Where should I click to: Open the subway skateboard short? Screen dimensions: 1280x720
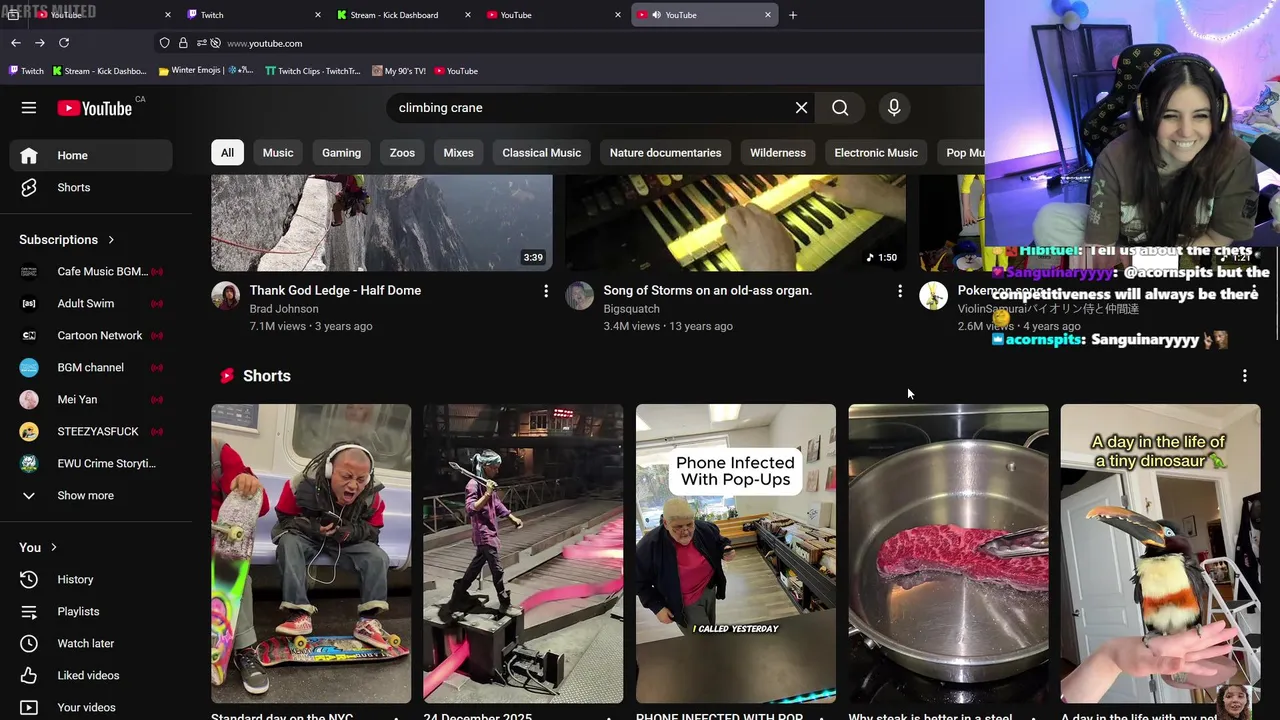click(x=311, y=554)
